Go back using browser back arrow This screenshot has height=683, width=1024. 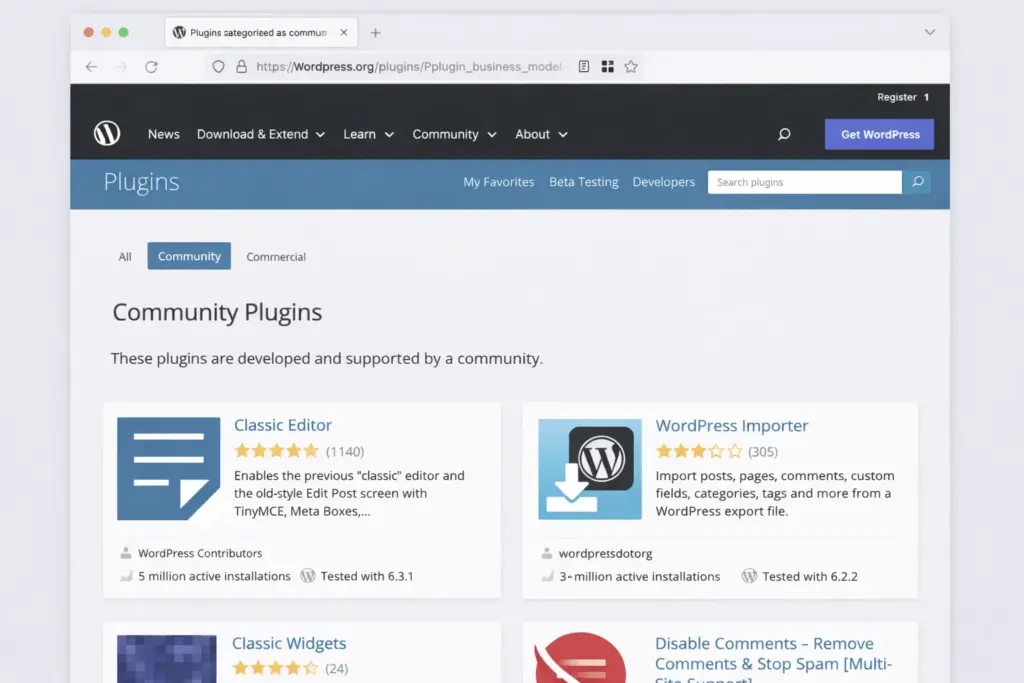pyautogui.click(x=92, y=67)
